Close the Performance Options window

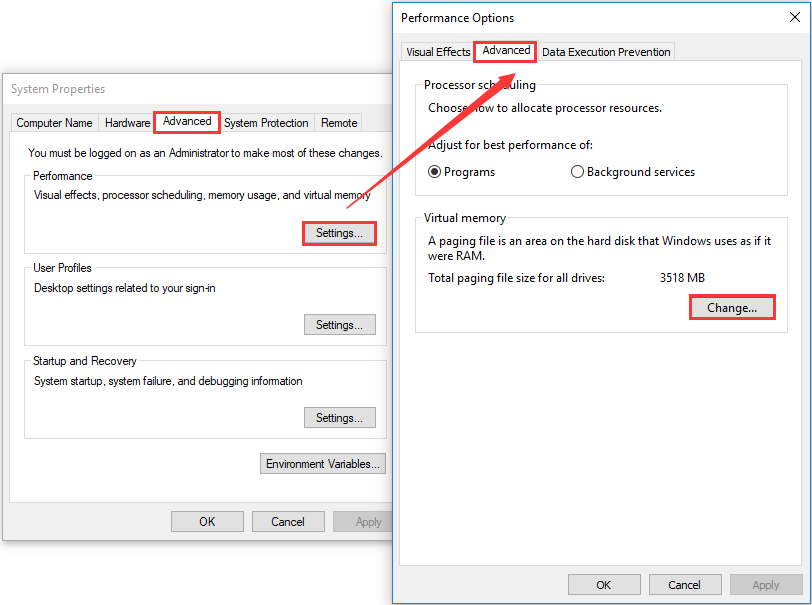click(x=797, y=17)
